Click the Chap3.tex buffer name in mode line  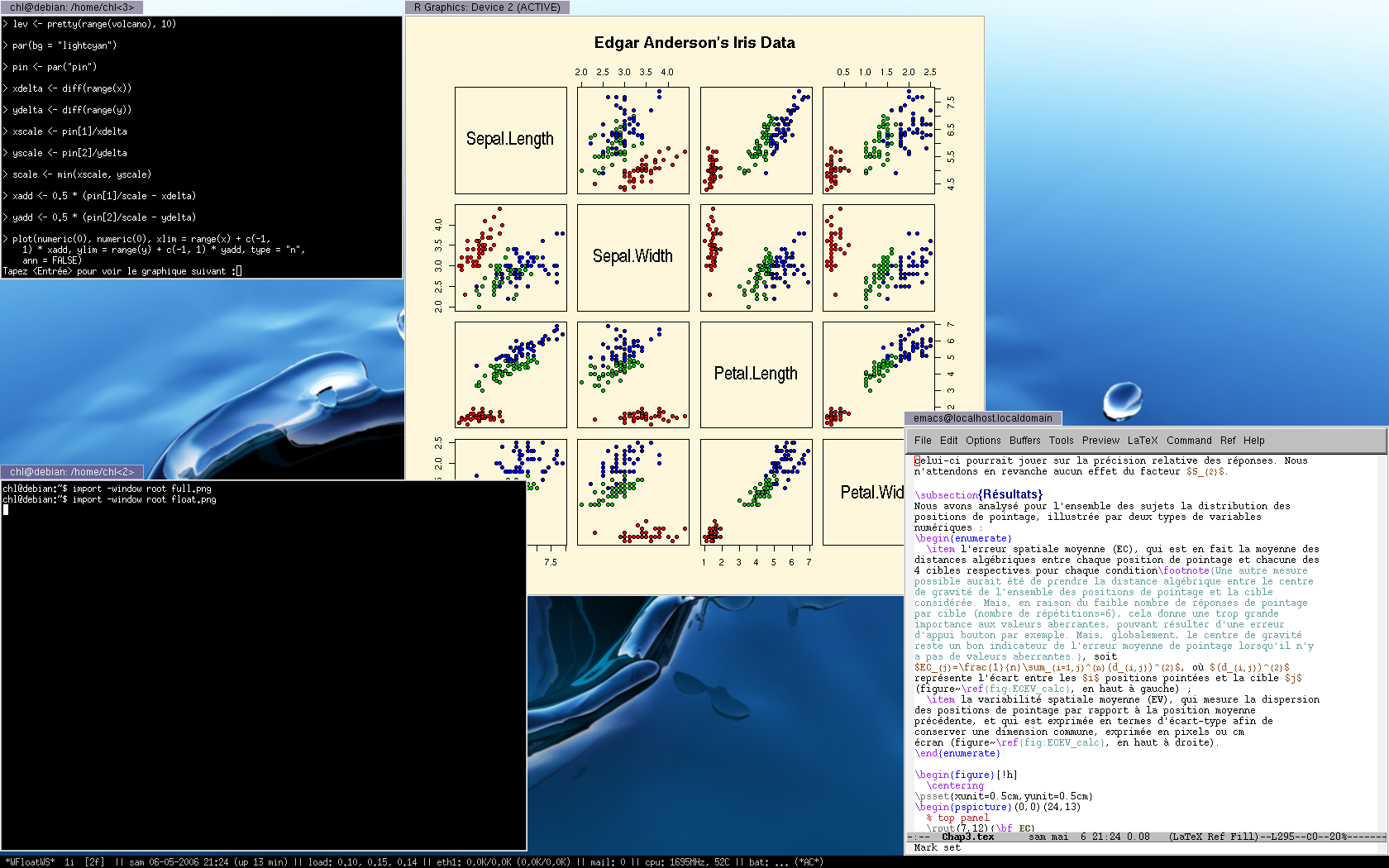[x=967, y=837]
